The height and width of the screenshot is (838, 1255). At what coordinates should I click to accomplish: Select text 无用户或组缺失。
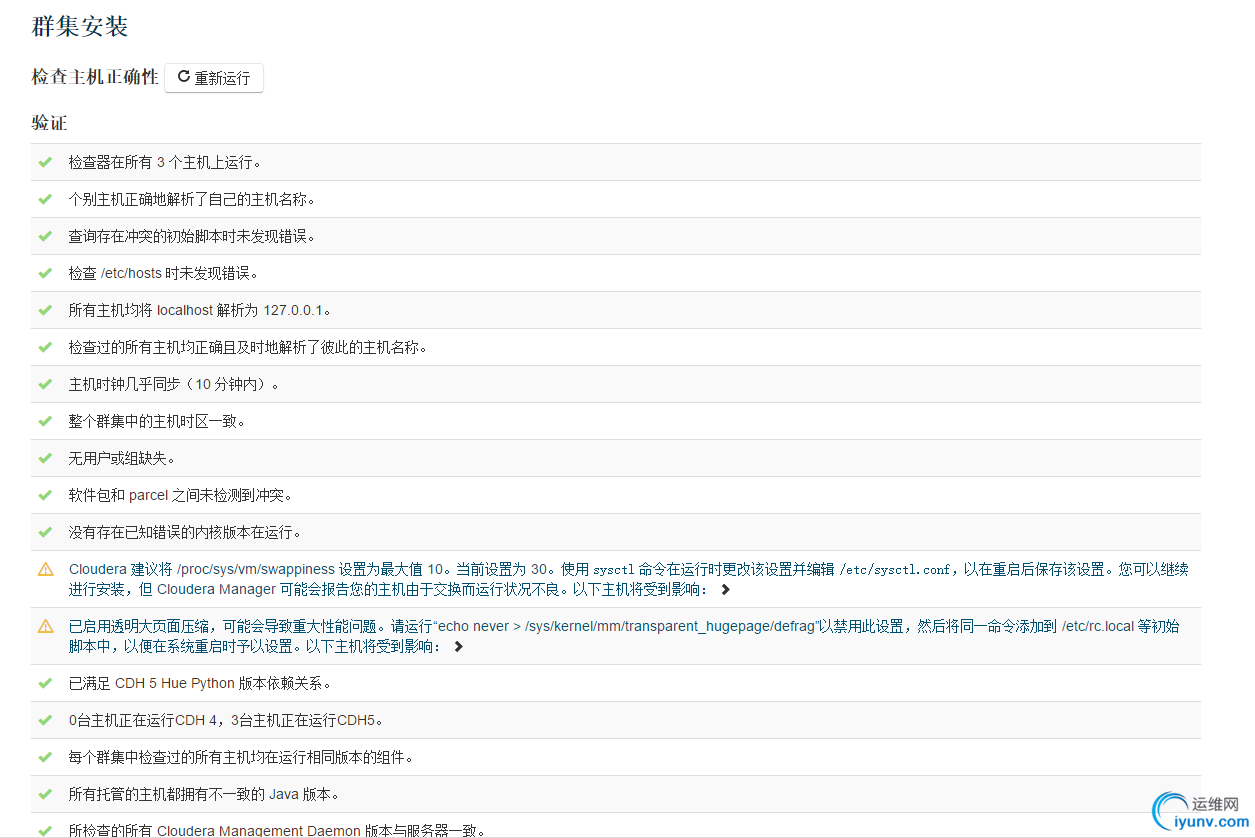point(122,458)
